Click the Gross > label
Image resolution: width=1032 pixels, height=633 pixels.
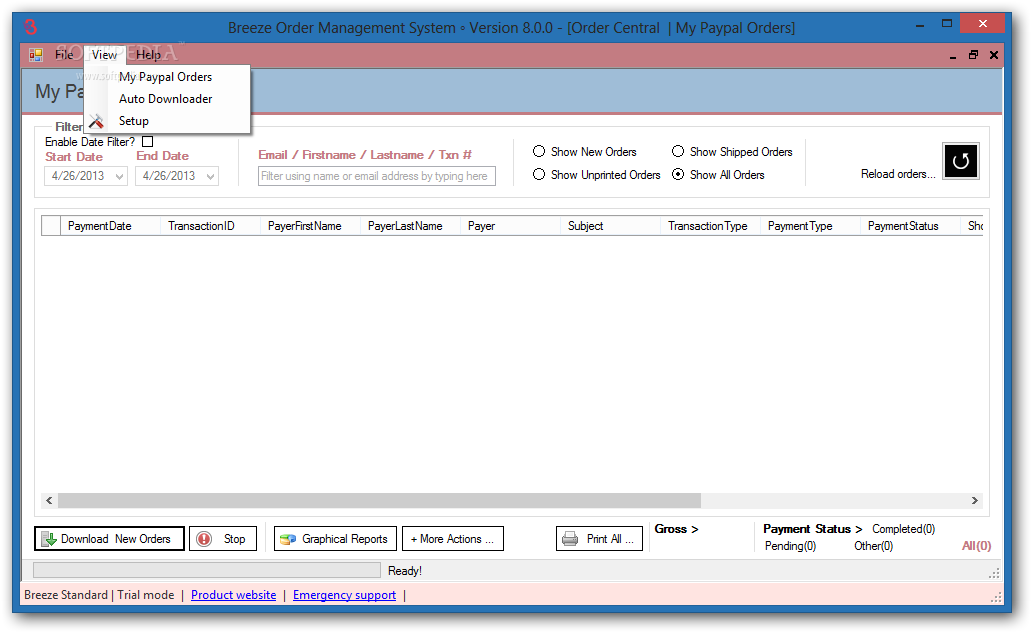(x=676, y=529)
